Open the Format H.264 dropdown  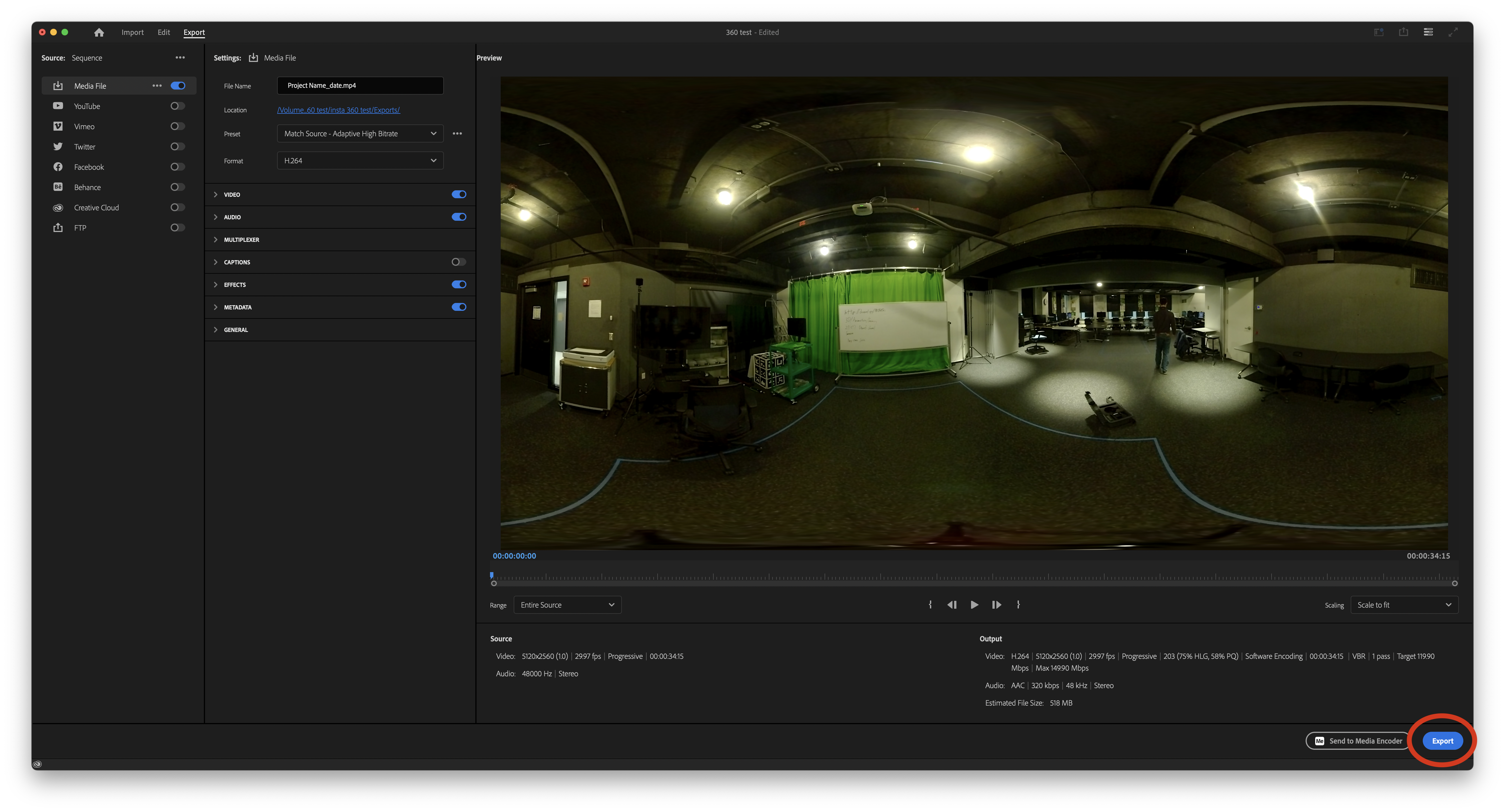tap(360, 161)
